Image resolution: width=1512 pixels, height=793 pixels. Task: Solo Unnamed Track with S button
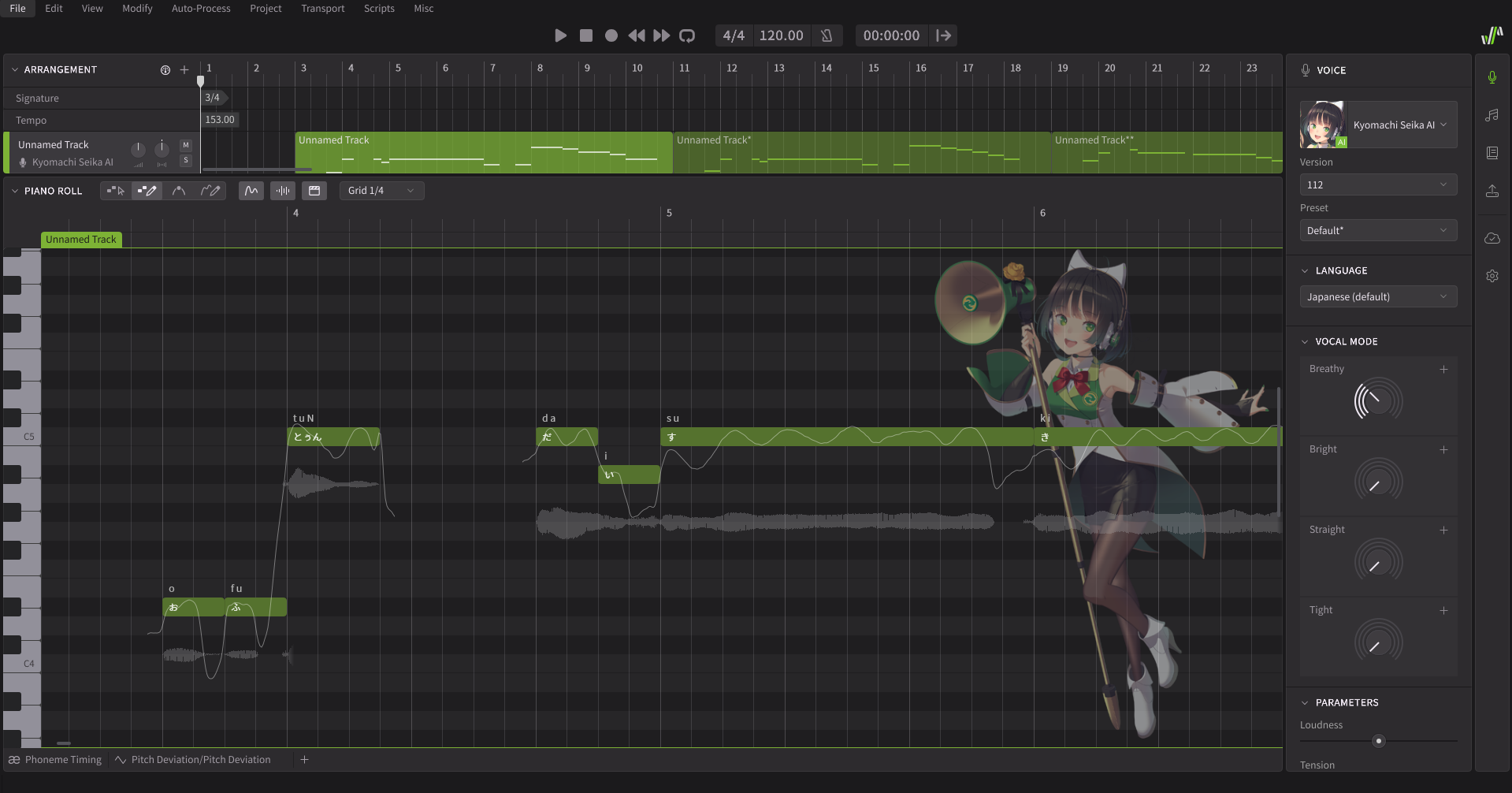coord(186,161)
